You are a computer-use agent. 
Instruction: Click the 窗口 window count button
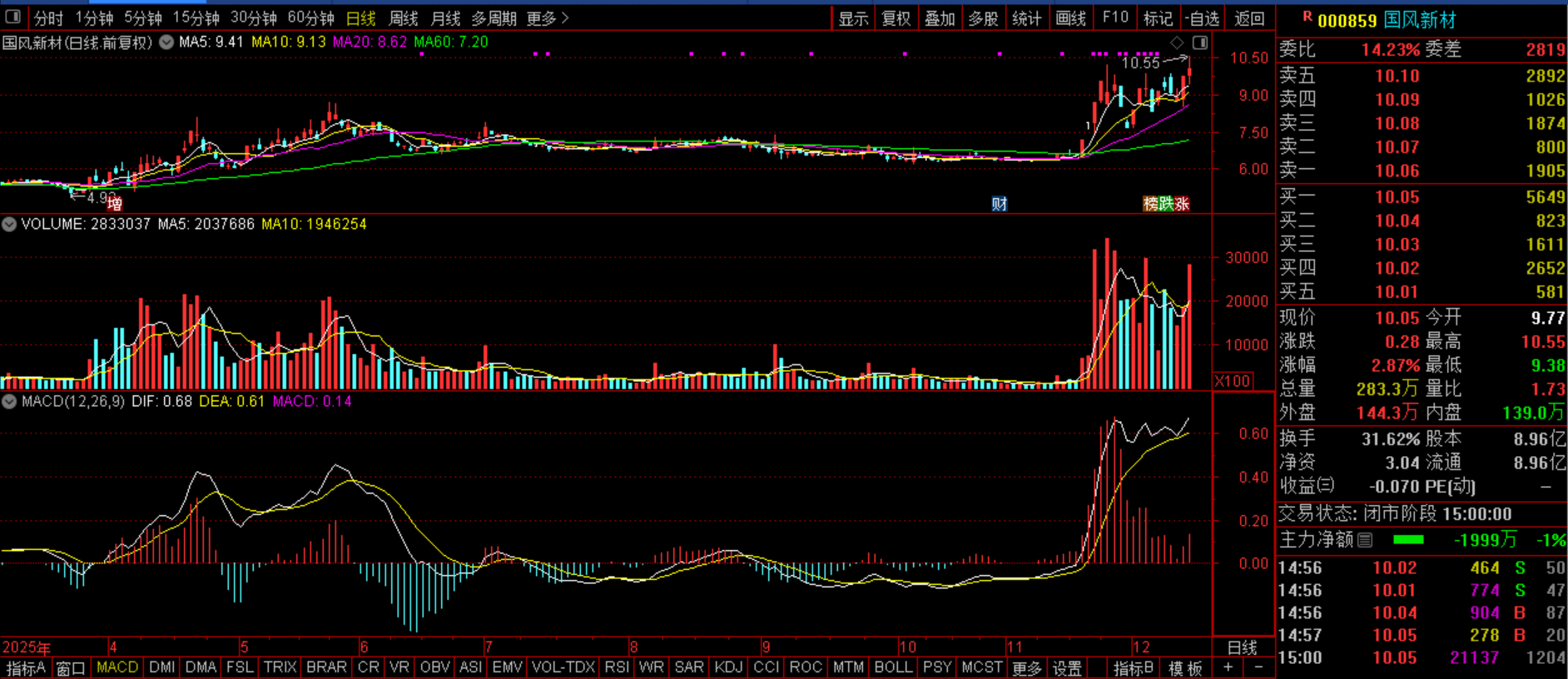[x=71, y=667]
